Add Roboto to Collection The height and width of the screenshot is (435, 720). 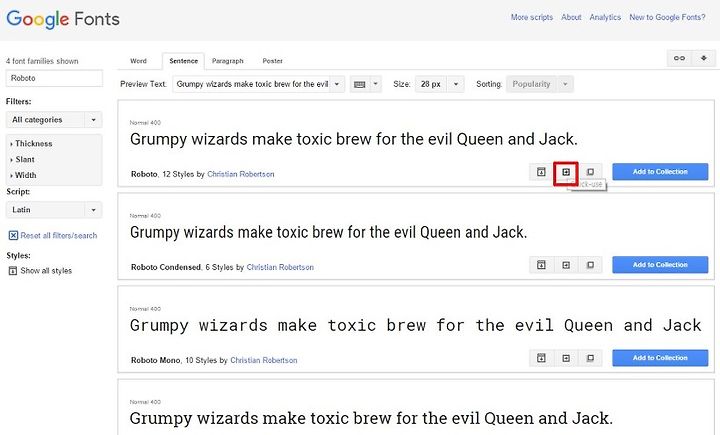[660, 172]
